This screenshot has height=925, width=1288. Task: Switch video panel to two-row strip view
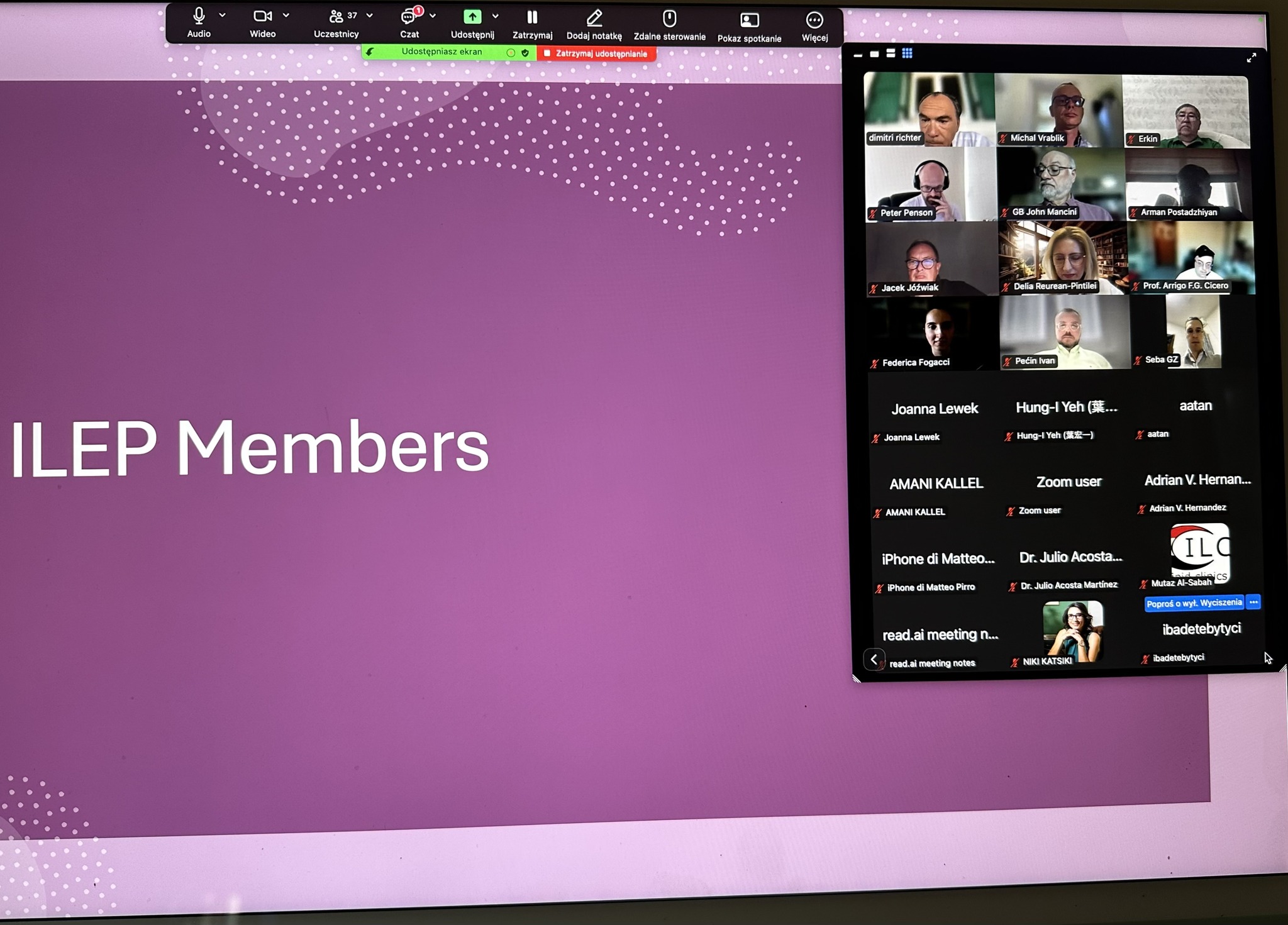point(891,53)
